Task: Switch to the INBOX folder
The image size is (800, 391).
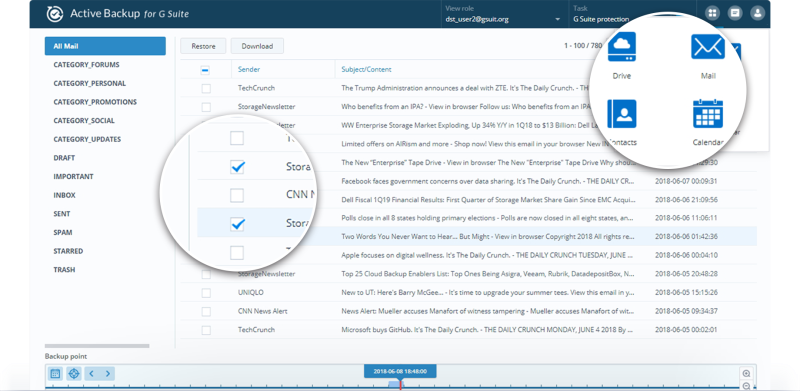Action: click(65, 195)
